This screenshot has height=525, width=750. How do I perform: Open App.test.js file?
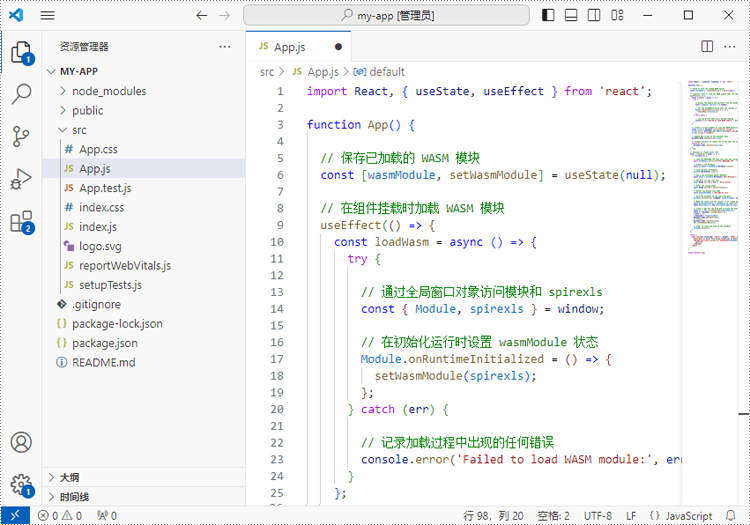pyautogui.click(x=105, y=188)
